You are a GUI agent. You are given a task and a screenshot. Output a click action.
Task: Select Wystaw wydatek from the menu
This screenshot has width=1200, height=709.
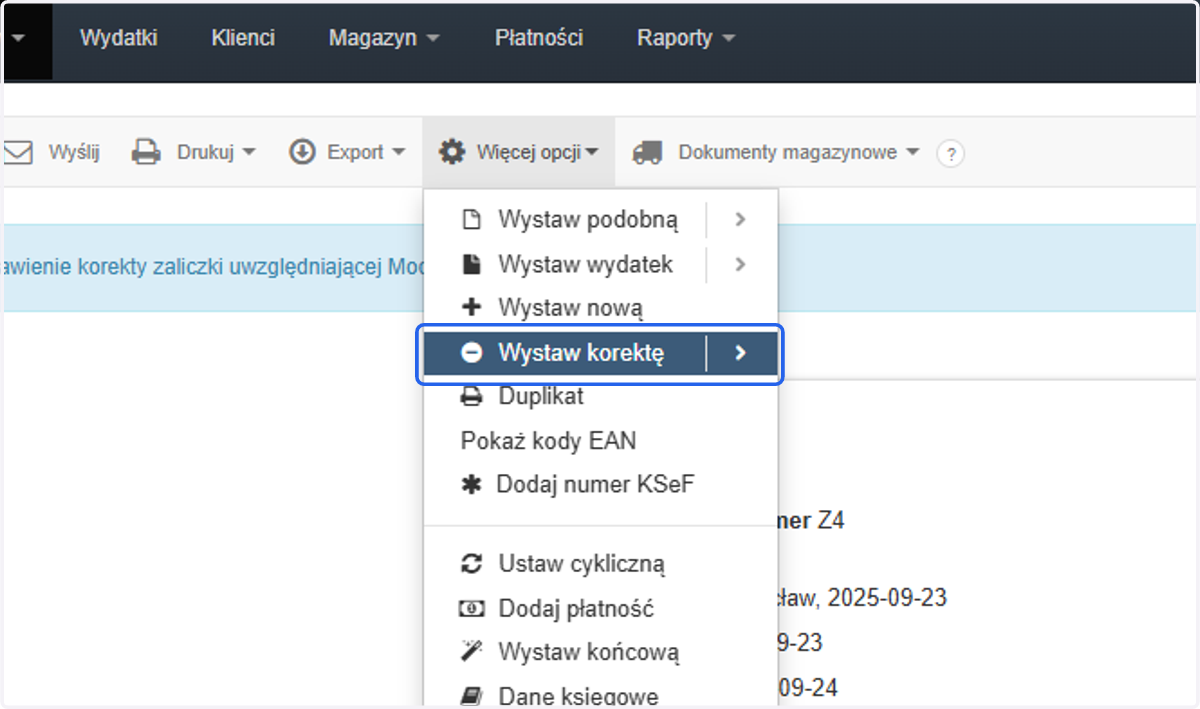pos(586,265)
